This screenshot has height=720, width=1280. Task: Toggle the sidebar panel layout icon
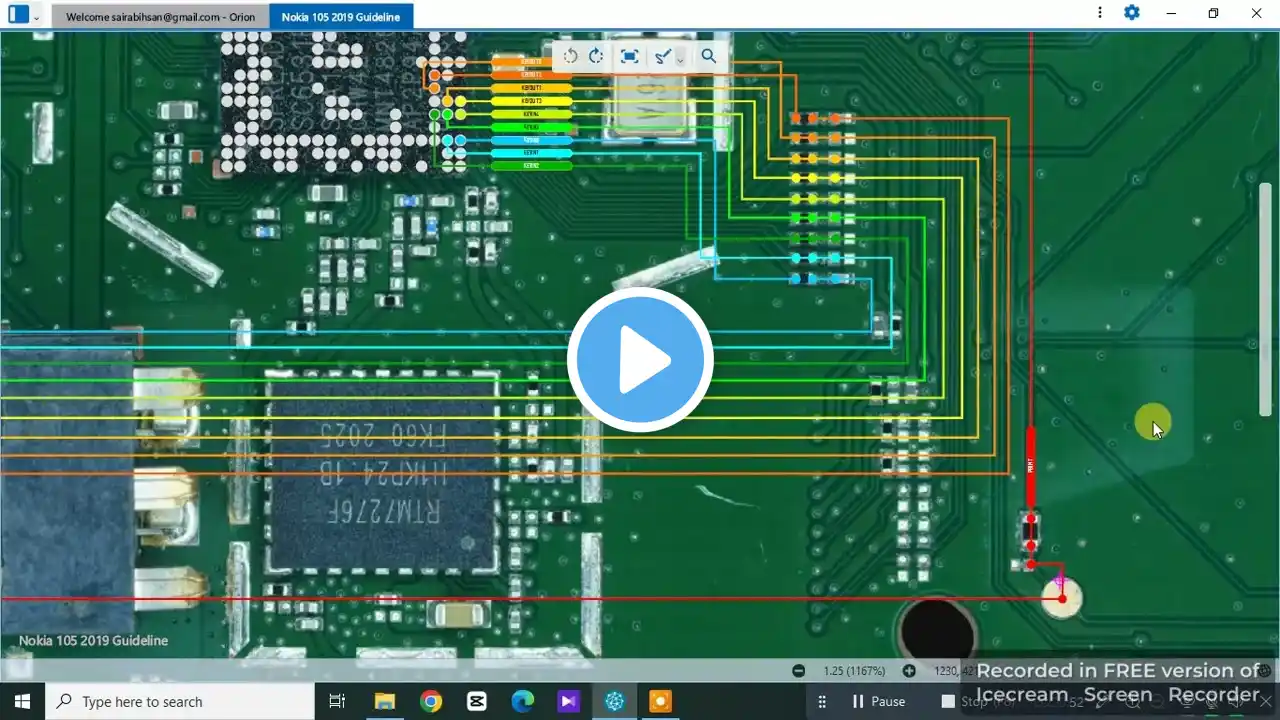[x=18, y=15]
